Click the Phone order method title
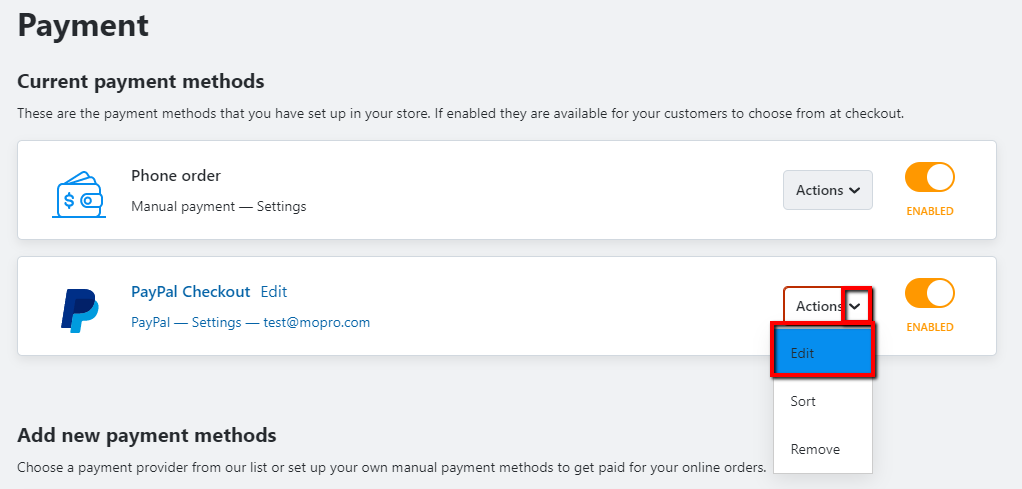 click(x=176, y=175)
